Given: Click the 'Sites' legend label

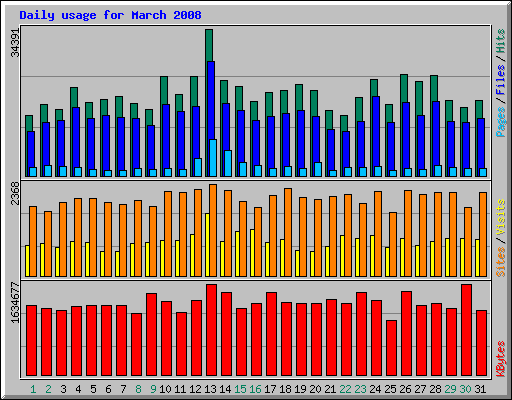Looking at the screenshot, I should click(501, 262).
